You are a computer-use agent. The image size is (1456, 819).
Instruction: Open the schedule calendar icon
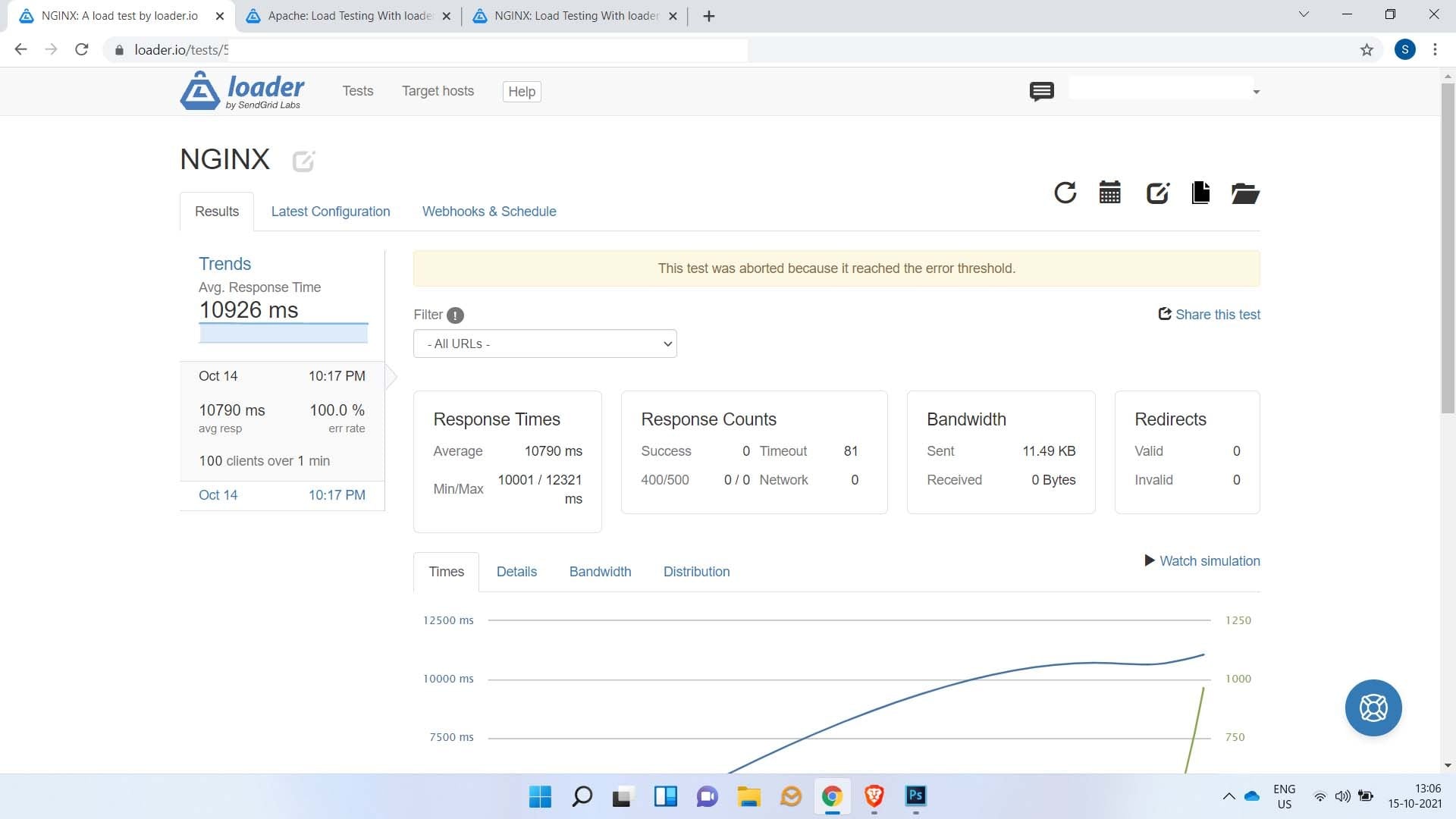pos(1109,193)
